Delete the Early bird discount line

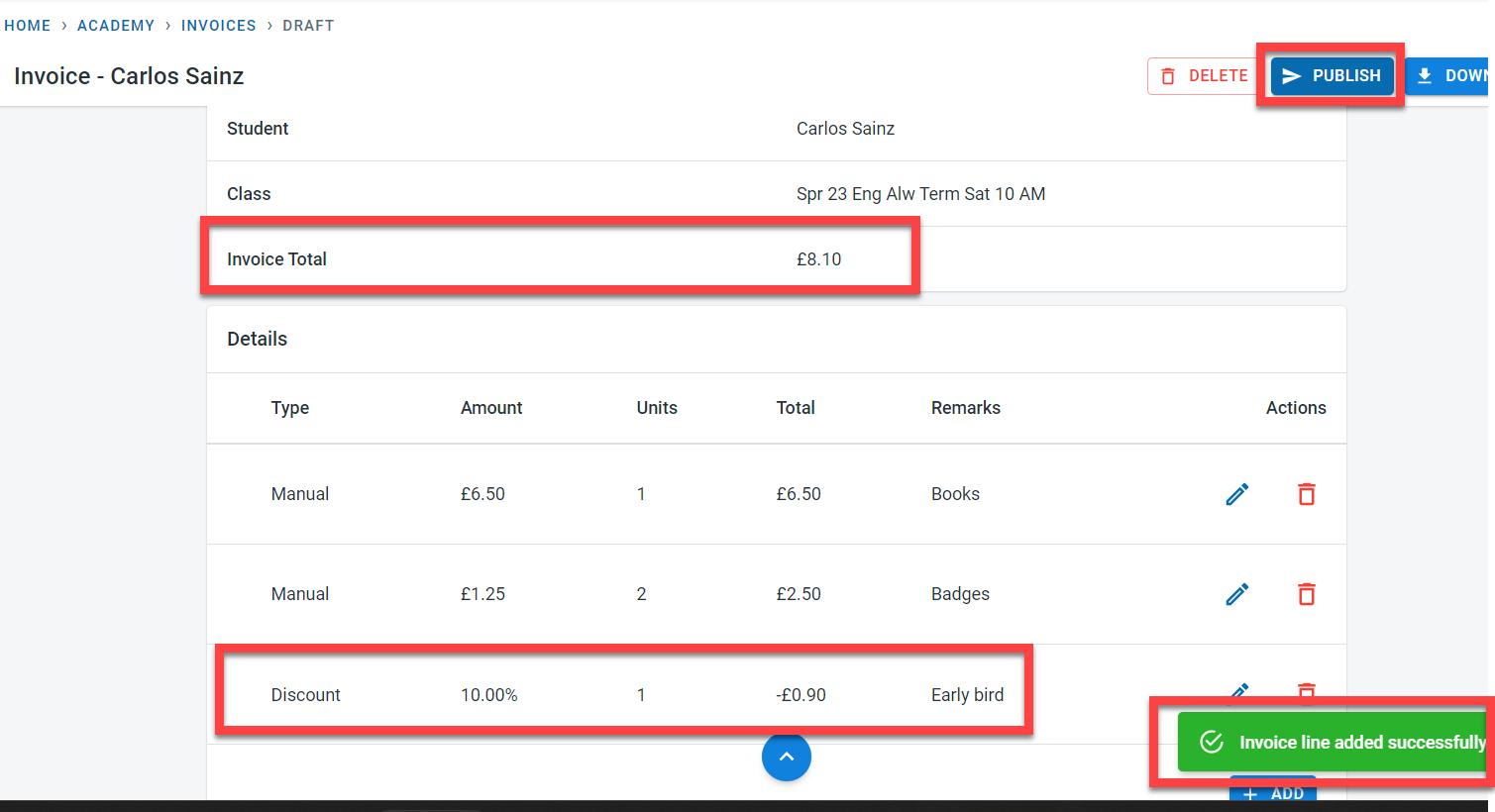pos(1307,689)
